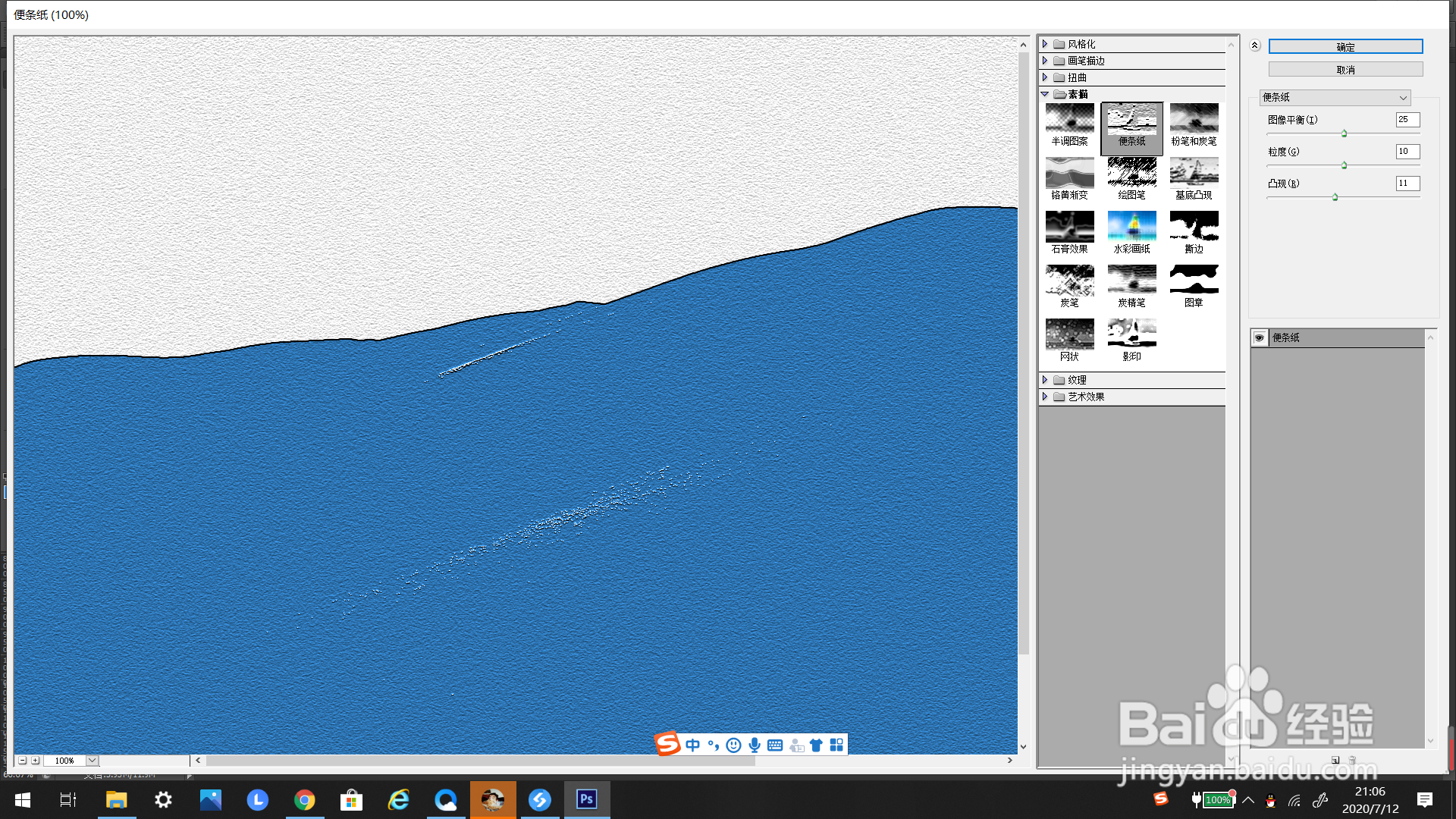
Task: Zoom out with minus button
Action: click(23, 760)
